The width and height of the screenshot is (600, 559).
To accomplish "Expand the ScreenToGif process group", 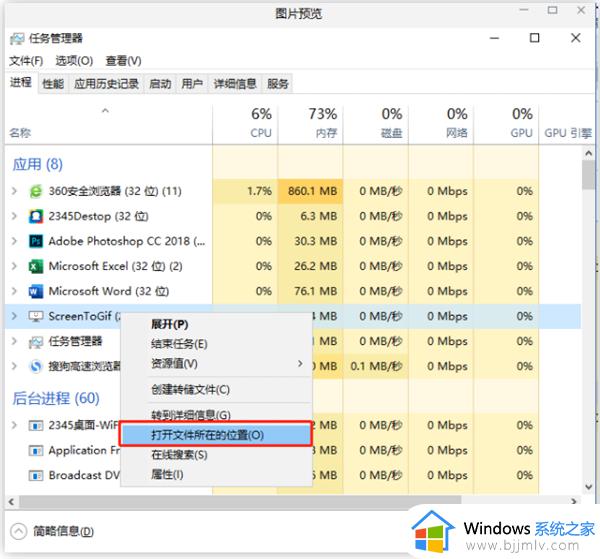I will click(x=14, y=316).
